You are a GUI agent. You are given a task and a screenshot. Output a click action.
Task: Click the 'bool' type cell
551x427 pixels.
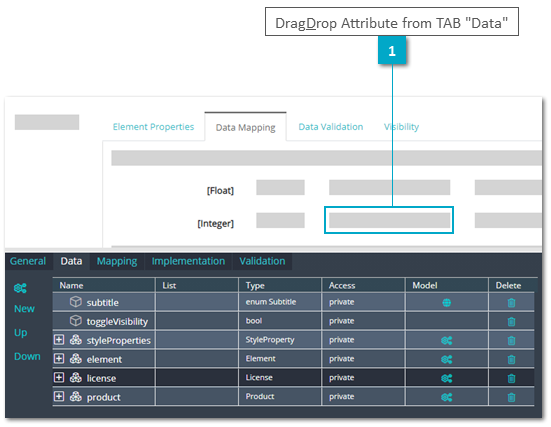coord(280,321)
